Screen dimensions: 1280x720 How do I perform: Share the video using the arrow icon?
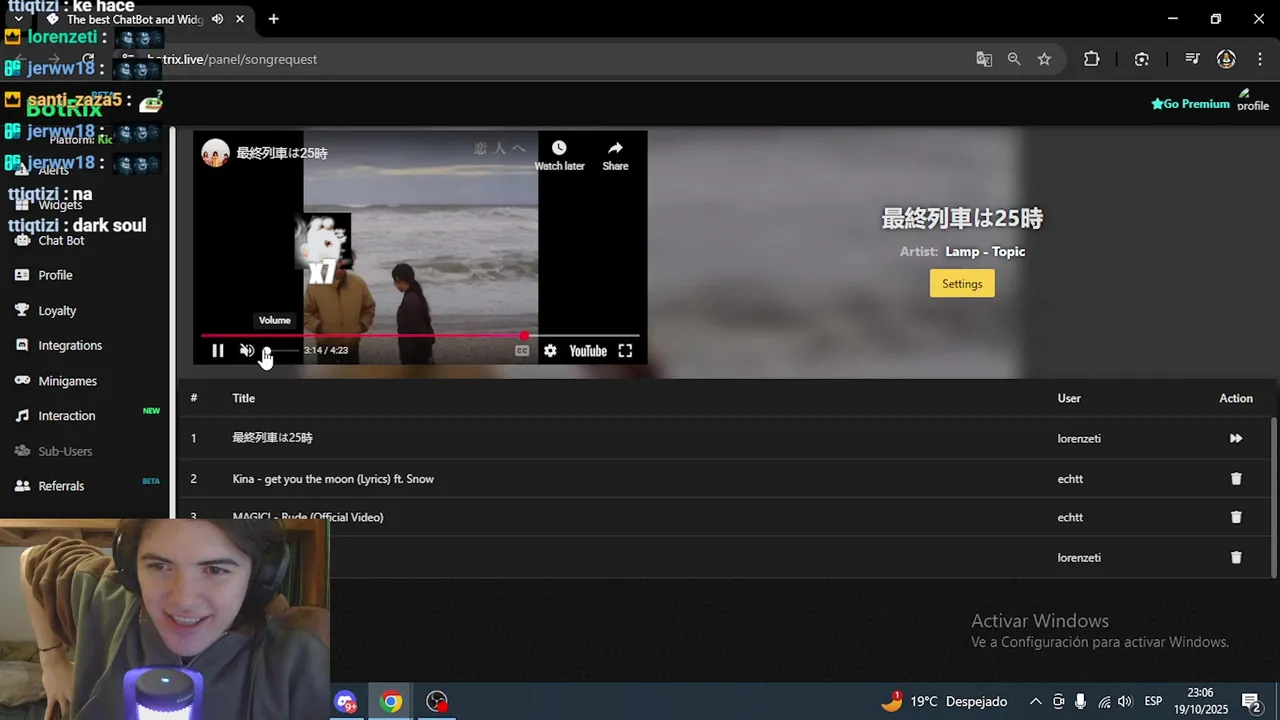tap(615, 148)
